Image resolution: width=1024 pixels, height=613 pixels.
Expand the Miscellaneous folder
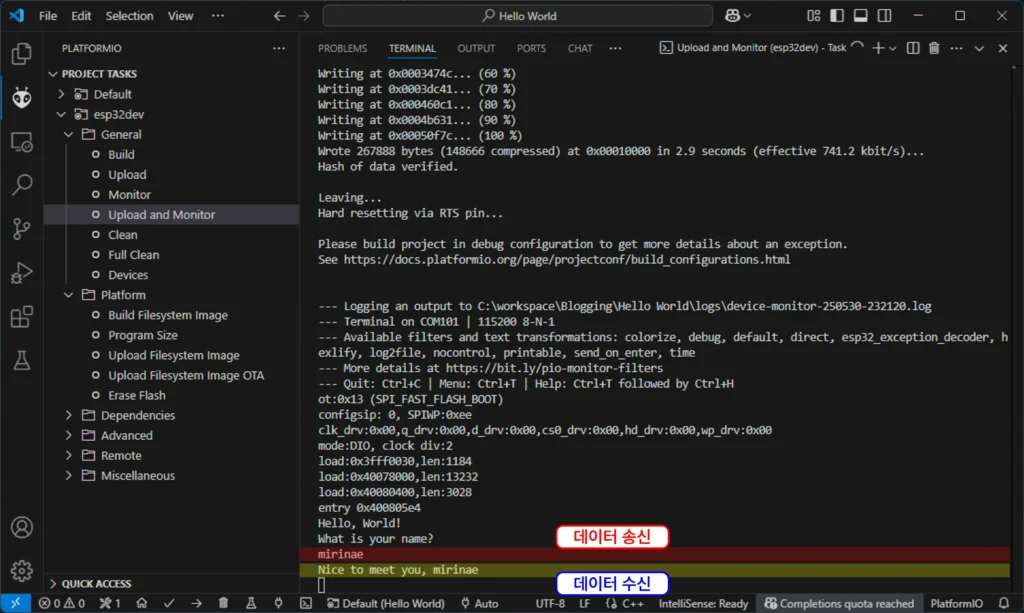pyautogui.click(x=69, y=475)
